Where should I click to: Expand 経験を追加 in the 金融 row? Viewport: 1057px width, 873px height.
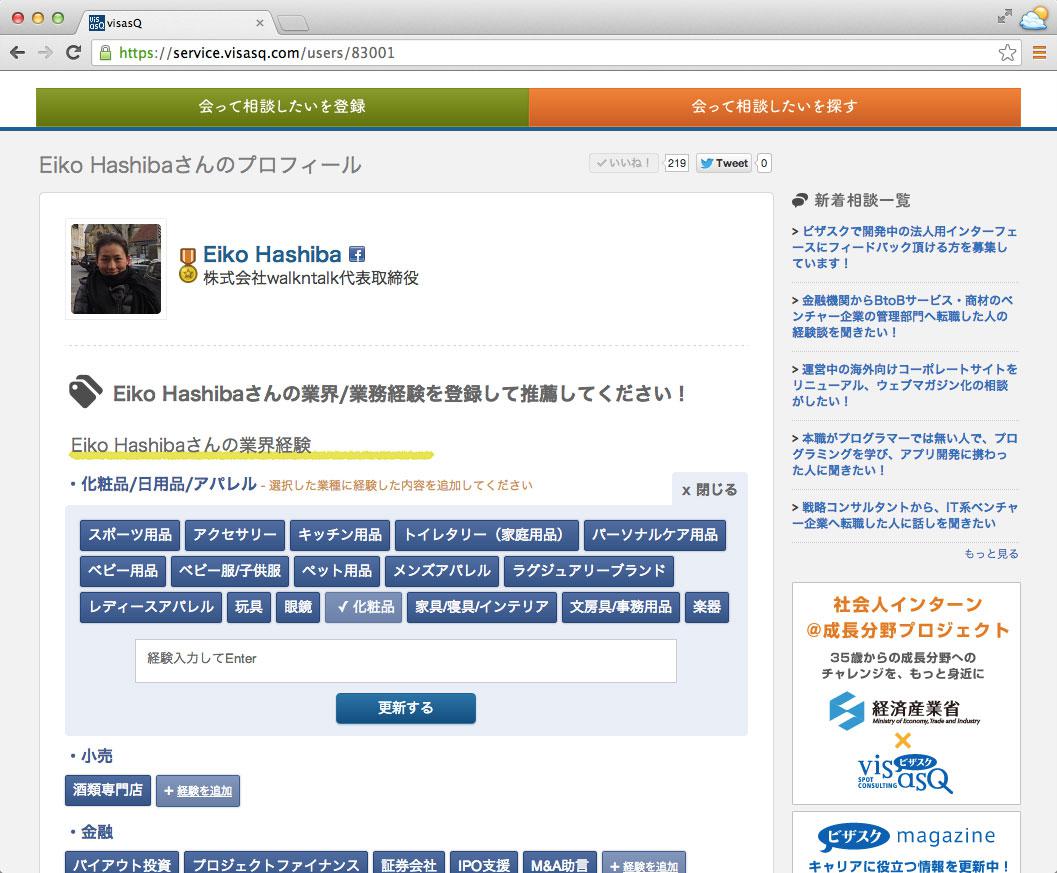tap(643, 866)
